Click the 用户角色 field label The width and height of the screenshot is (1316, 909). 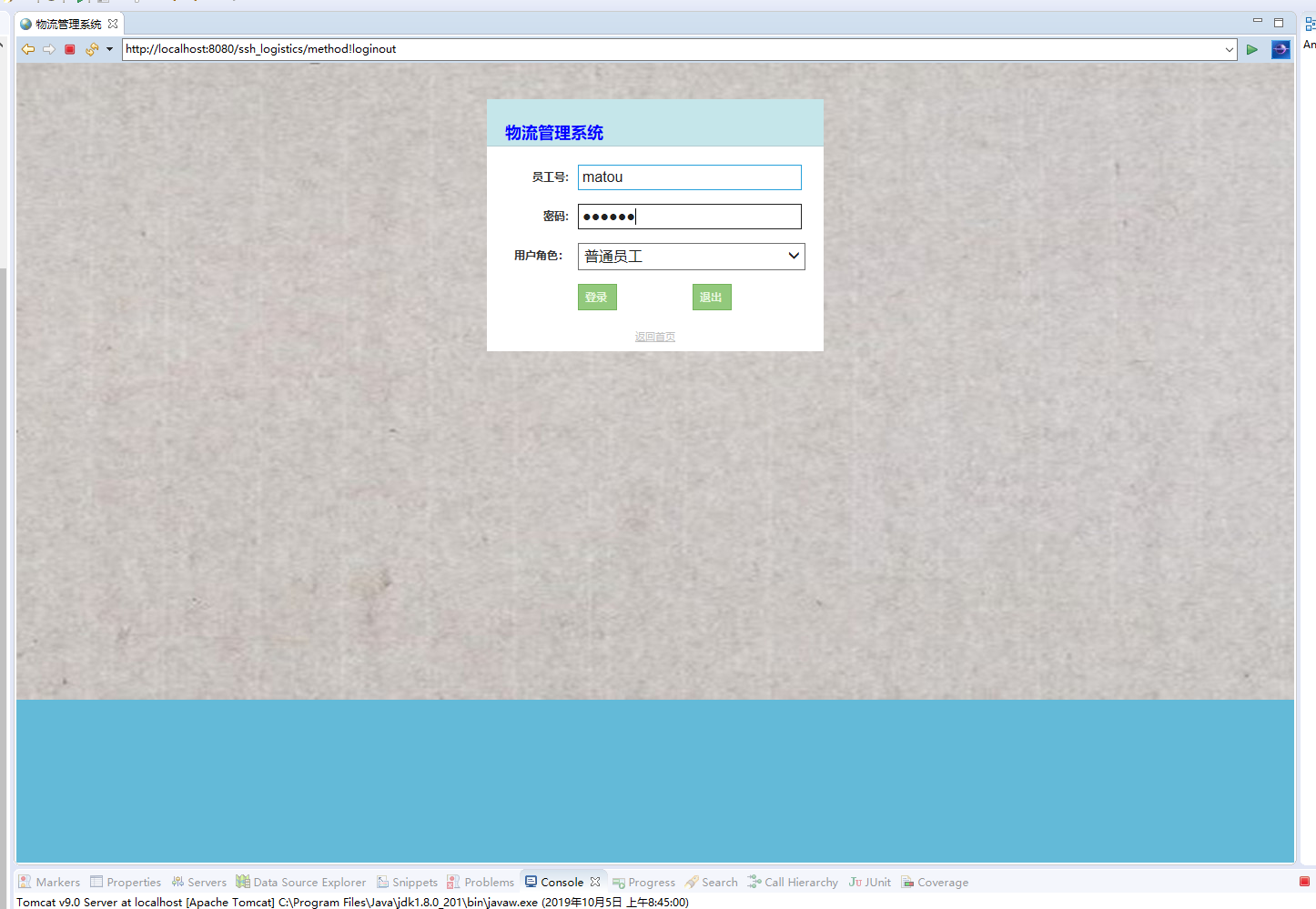click(x=539, y=256)
